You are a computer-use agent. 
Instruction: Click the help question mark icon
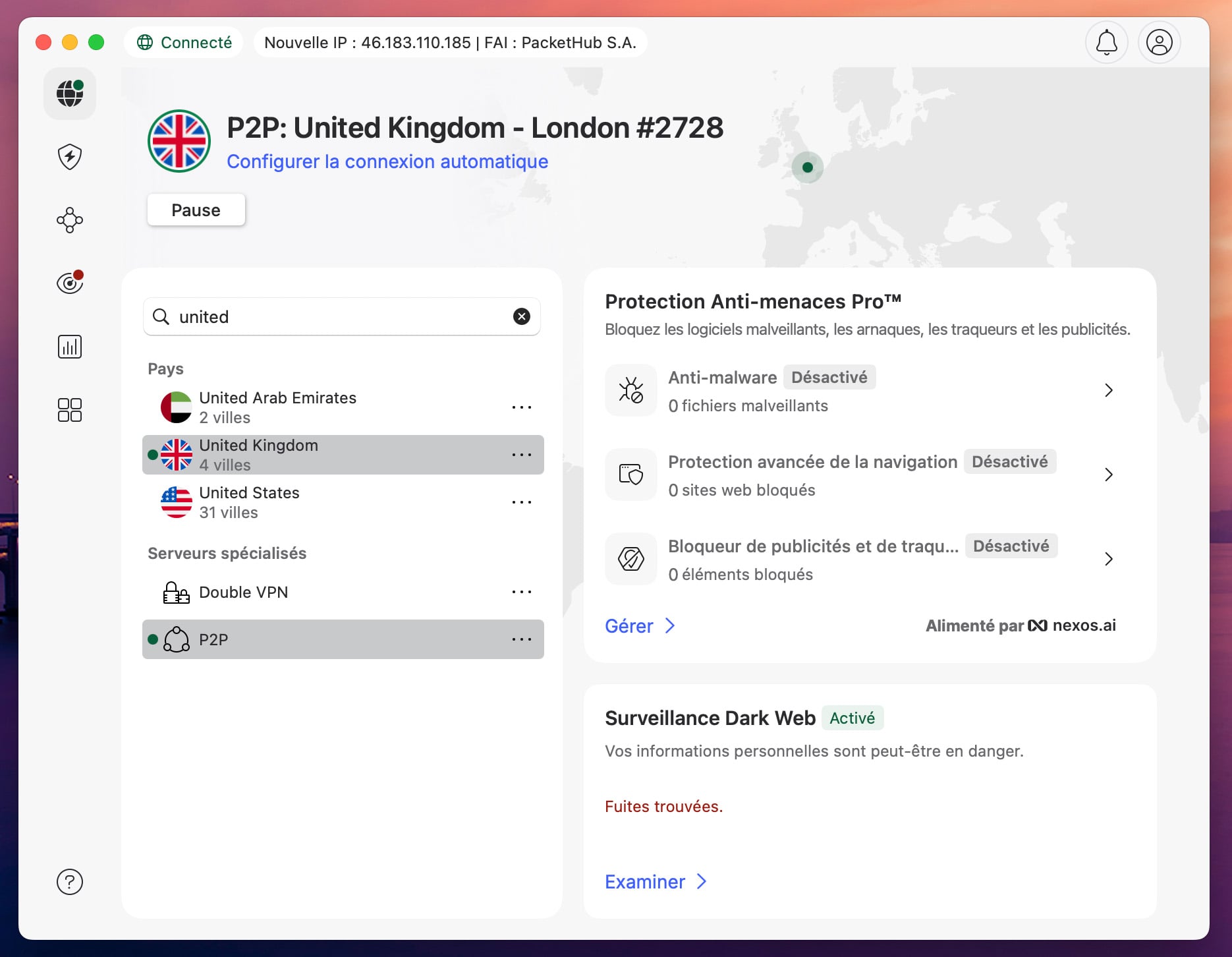pyautogui.click(x=69, y=881)
